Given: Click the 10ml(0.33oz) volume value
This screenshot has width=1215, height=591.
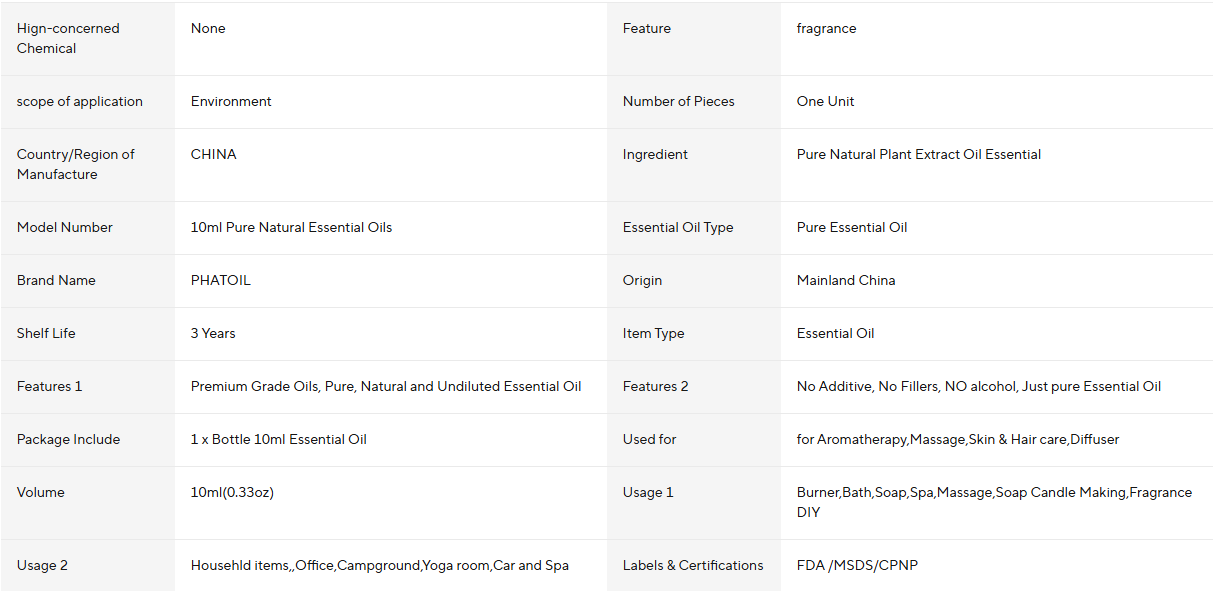Looking at the screenshot, I should point(232,492).
